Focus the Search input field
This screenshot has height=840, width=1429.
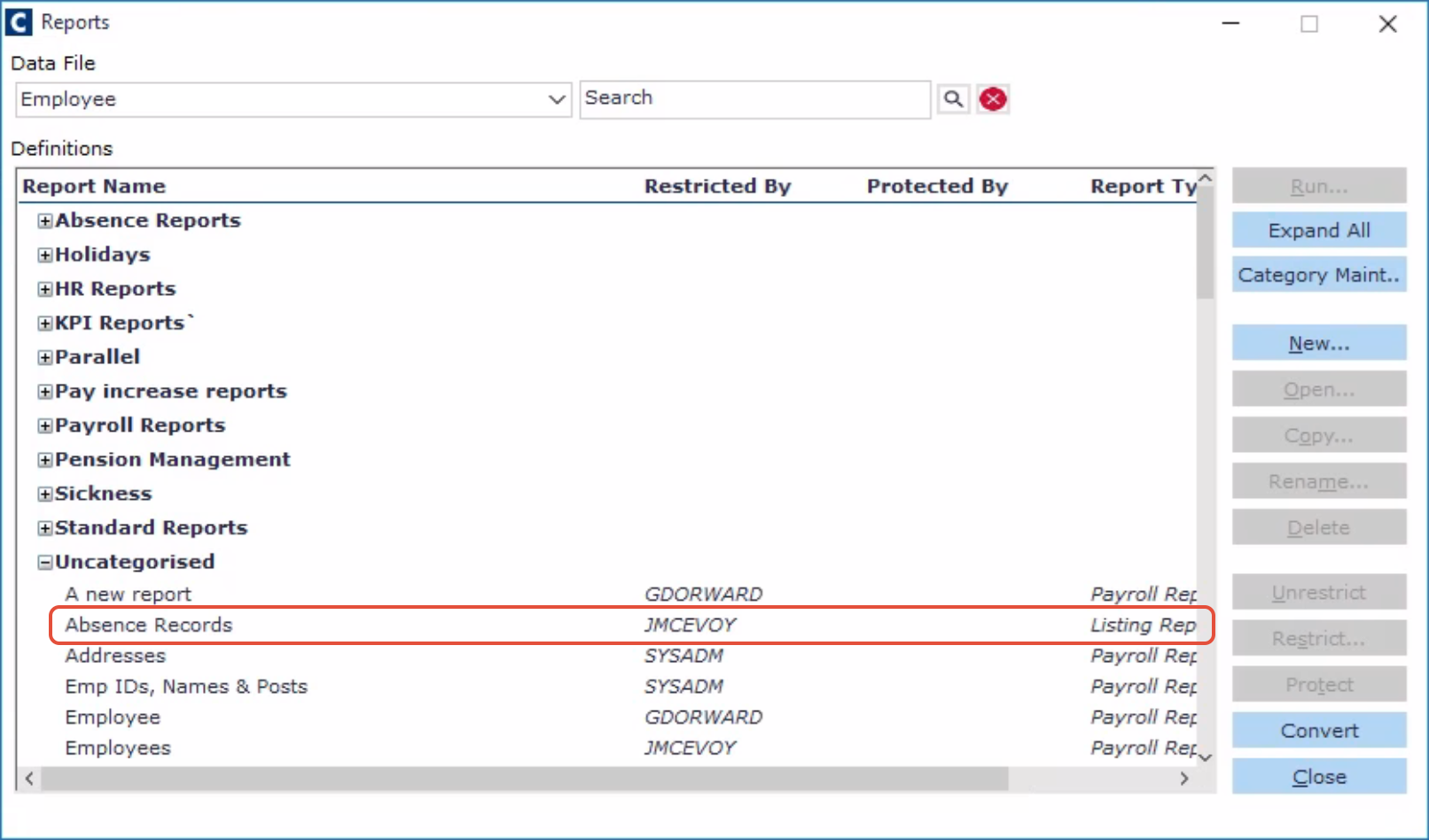click(x=755, y=99)
